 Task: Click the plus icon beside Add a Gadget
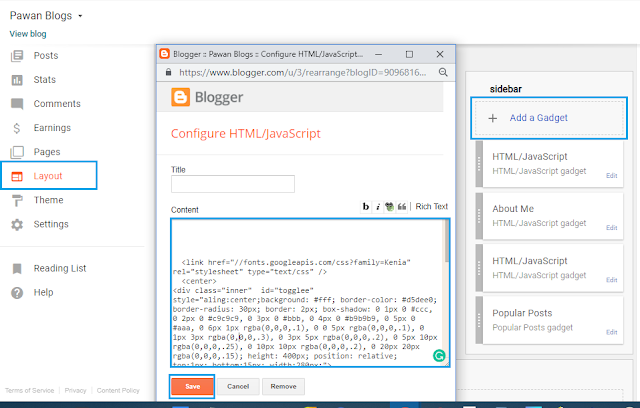[493, 118]
